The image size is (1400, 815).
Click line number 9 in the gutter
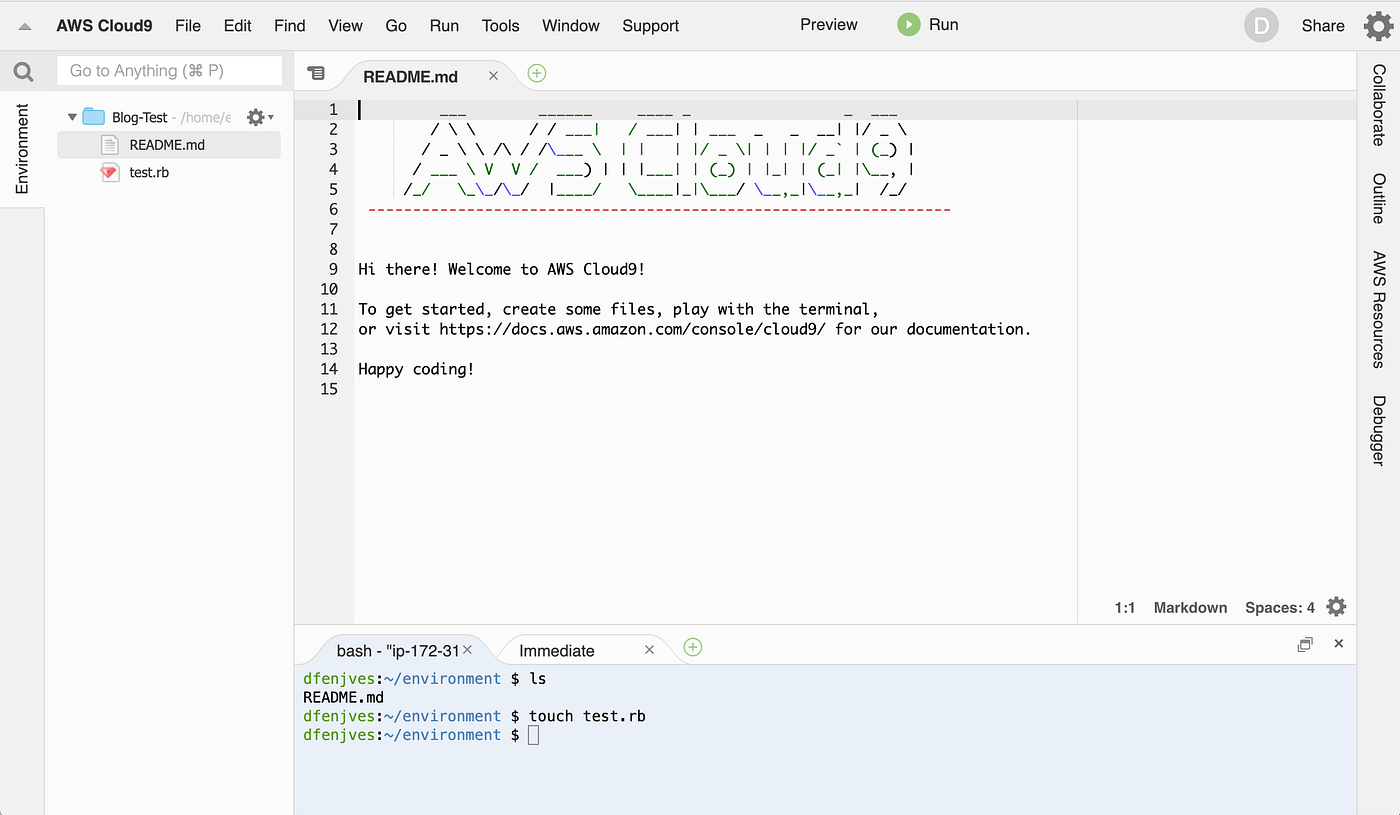pos(333,269)
